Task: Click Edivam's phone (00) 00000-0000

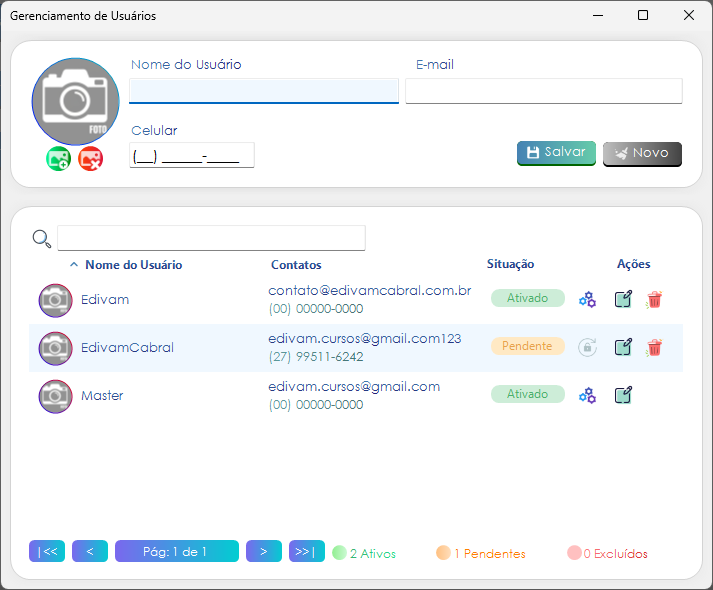Action: coord(316,309)
